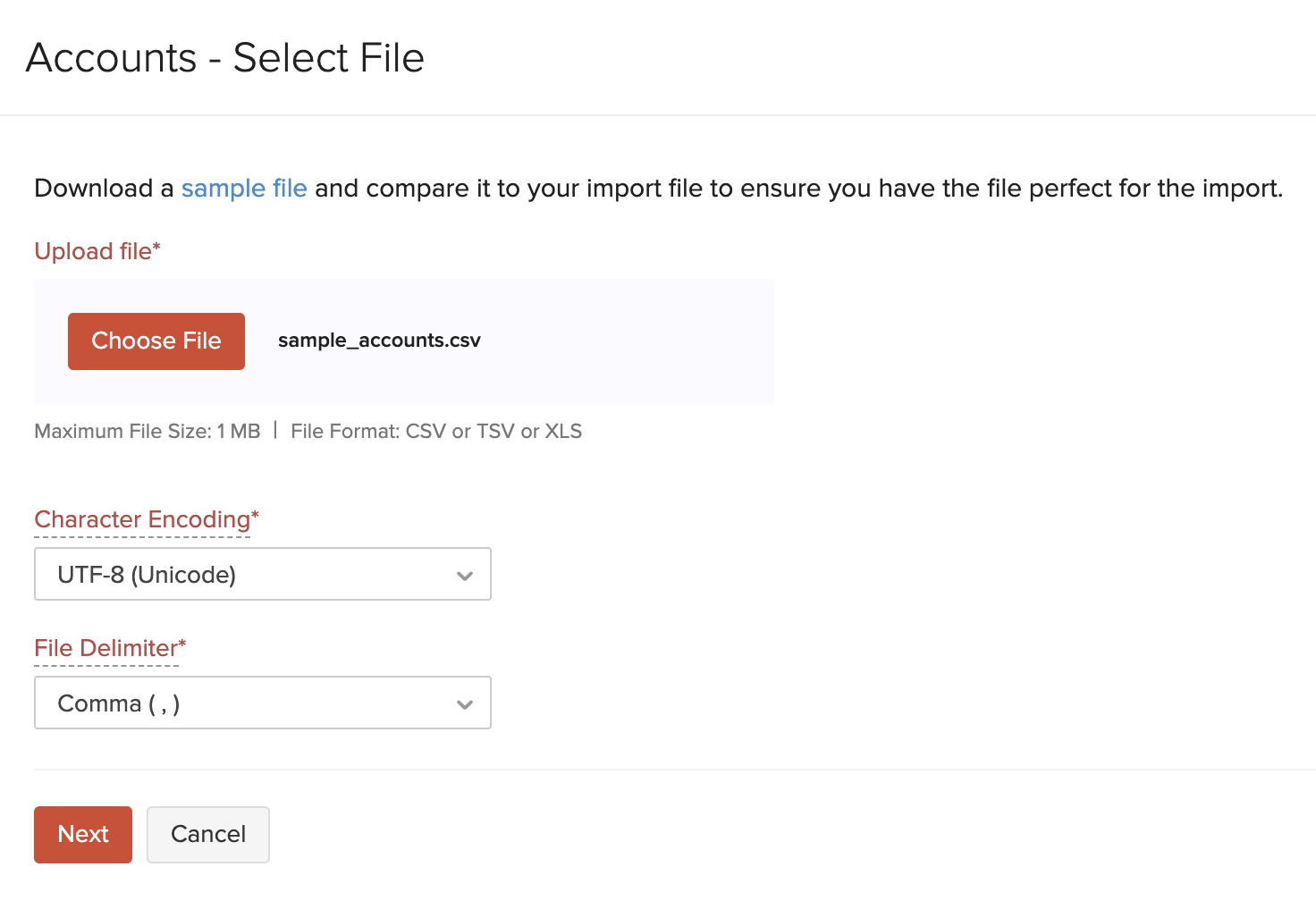Click the Next button
The height and width of the screenshot is (901, 1316).
click(83, 835)
